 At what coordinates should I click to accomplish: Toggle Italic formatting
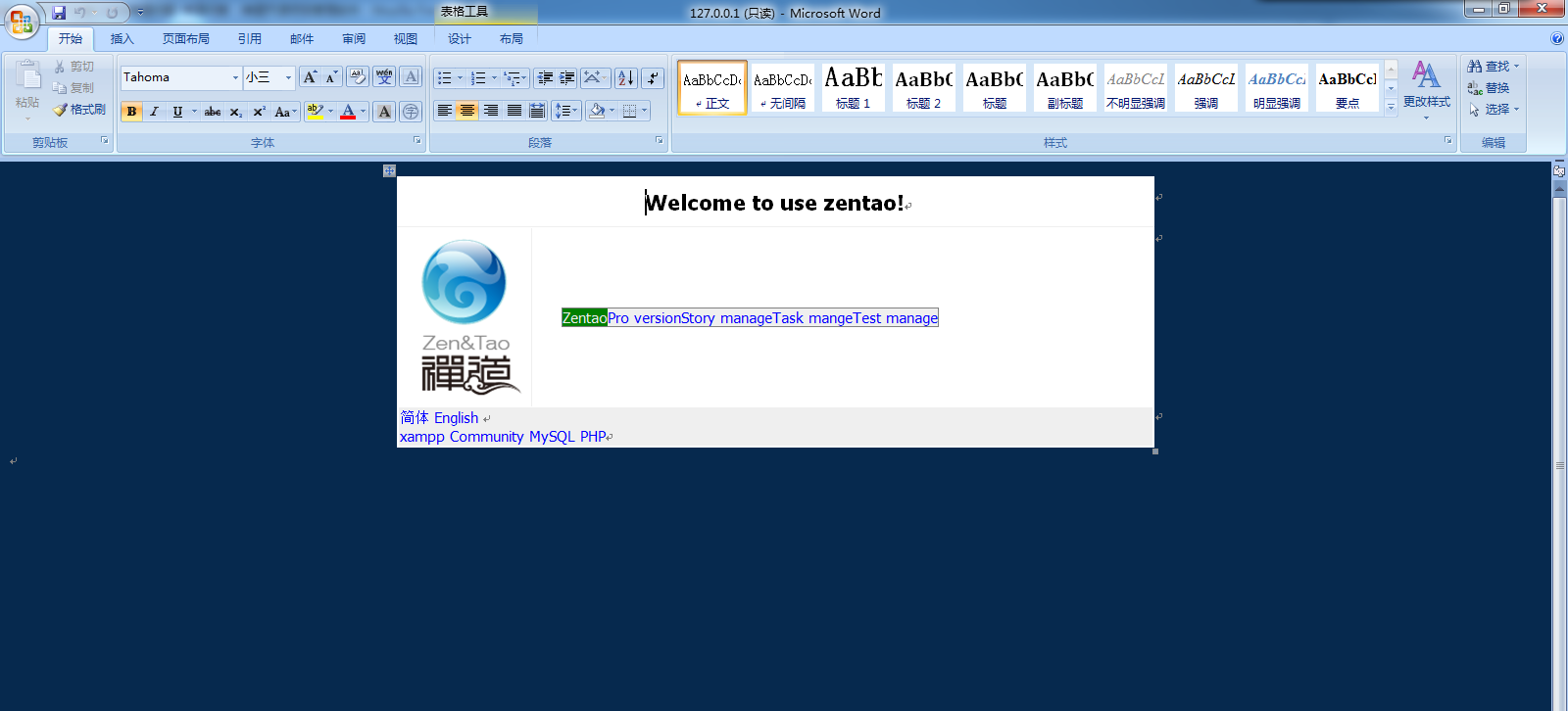coord(154,112)
